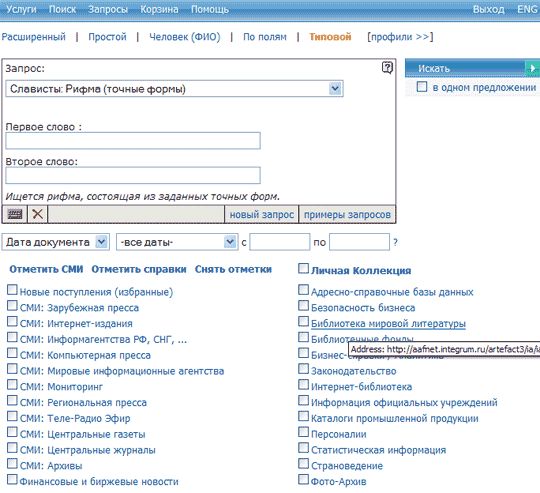Open the question mark help icon in query box
This screenshot has width=540, height=493.
click(x=387, y=67)
